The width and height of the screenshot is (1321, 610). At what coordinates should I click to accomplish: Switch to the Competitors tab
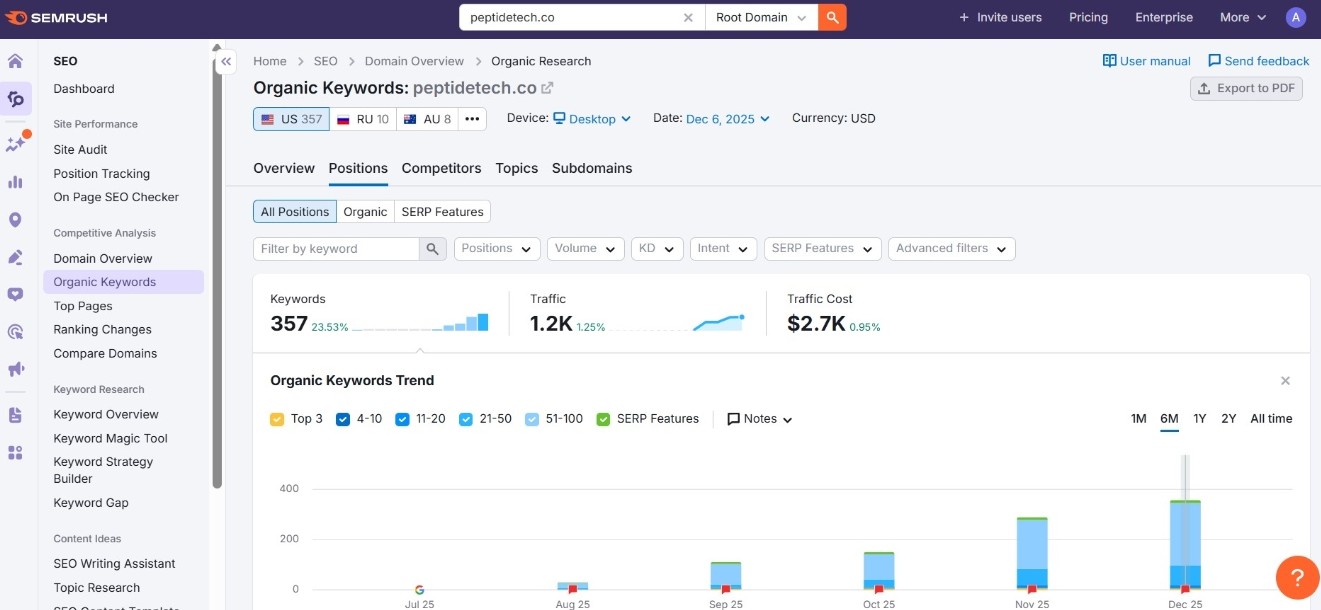[441, 169]
